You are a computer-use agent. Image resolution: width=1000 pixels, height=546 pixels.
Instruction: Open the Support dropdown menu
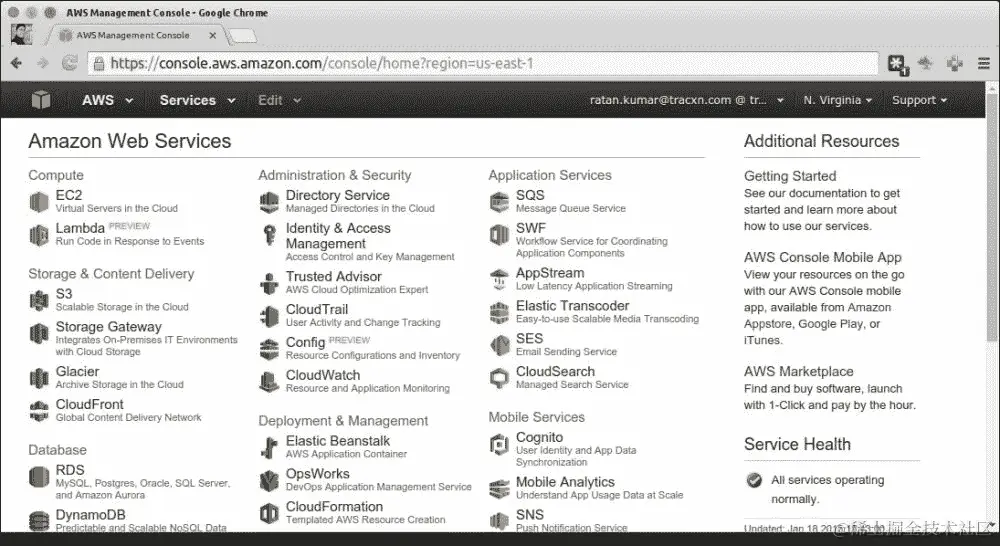pos(919,100)
